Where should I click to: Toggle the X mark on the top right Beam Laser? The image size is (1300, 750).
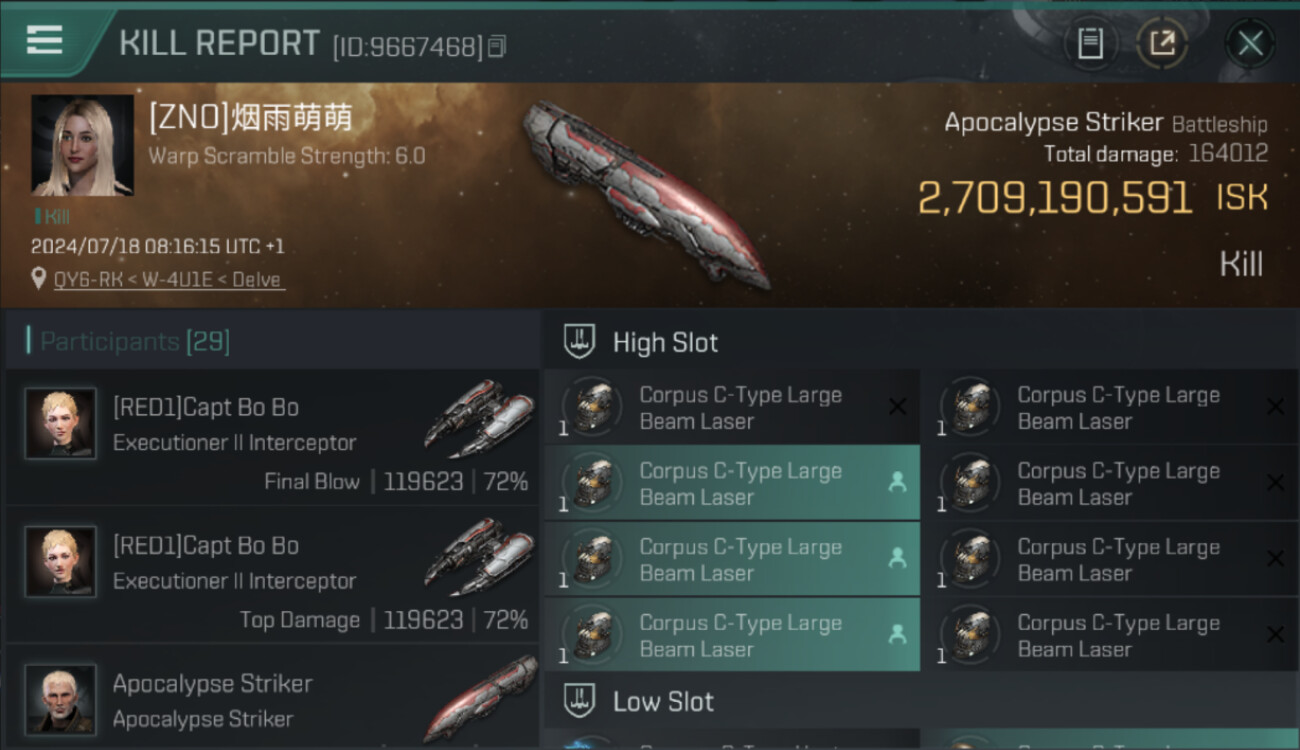(1275, 407)
